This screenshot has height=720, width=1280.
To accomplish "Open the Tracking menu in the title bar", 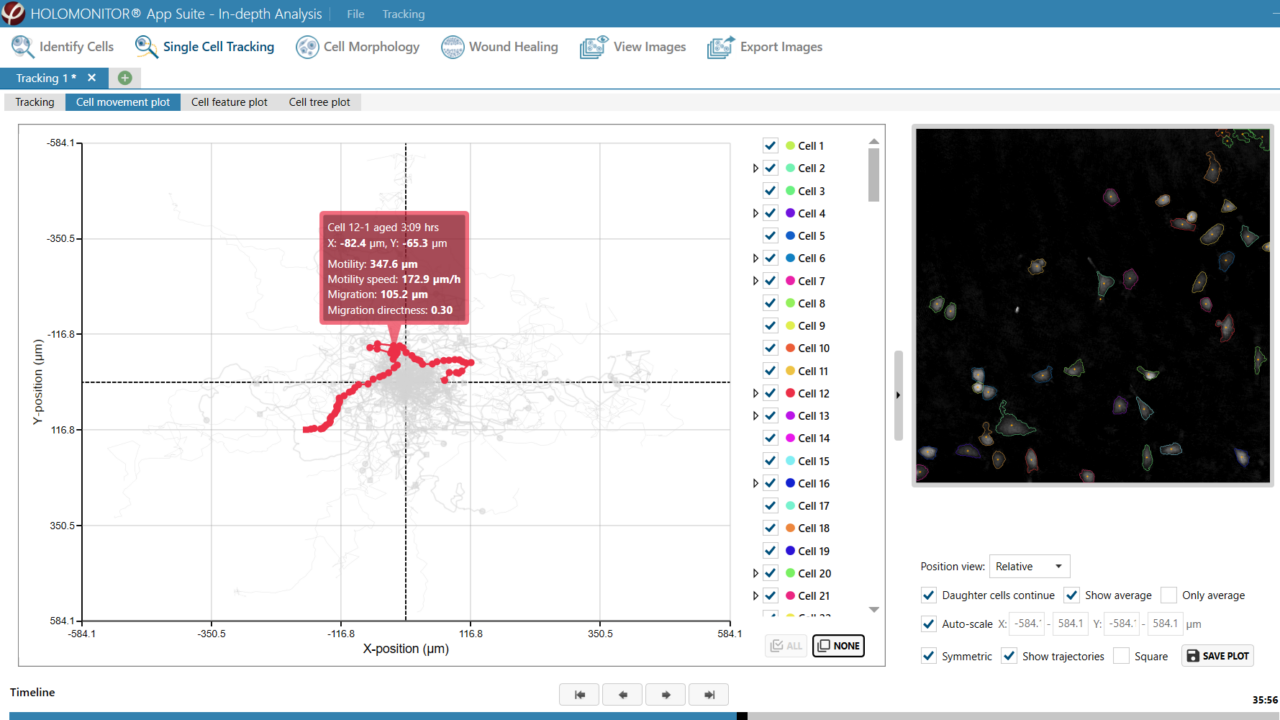I will [402, 14].
